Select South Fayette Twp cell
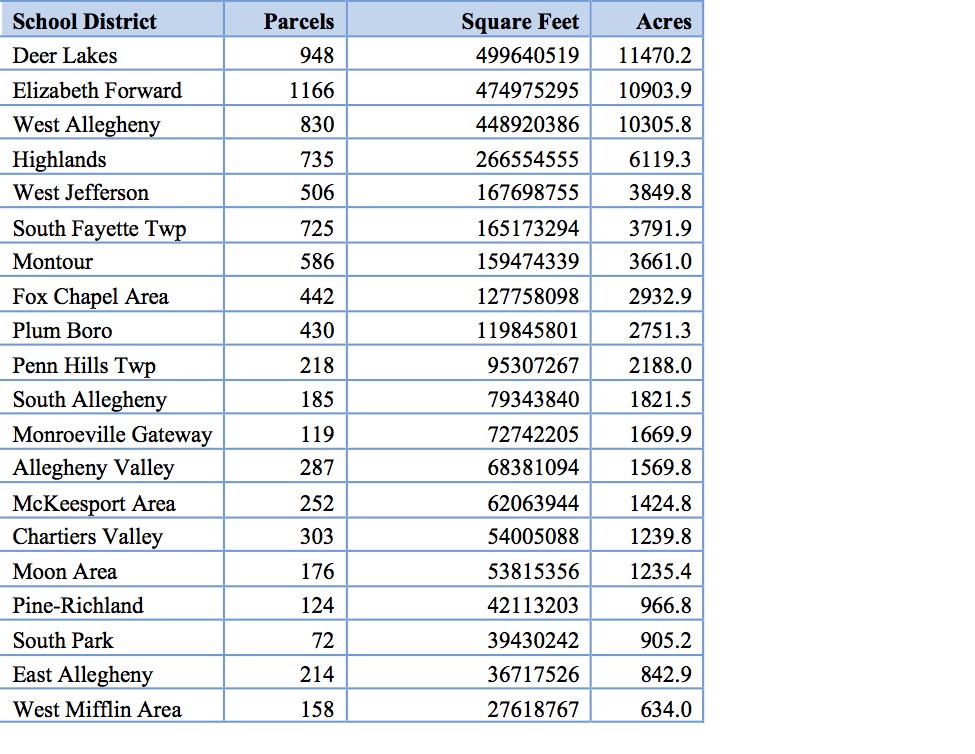The height and width of the screenshot is (754, 975). pyautogui.click(x=99, y=228)
